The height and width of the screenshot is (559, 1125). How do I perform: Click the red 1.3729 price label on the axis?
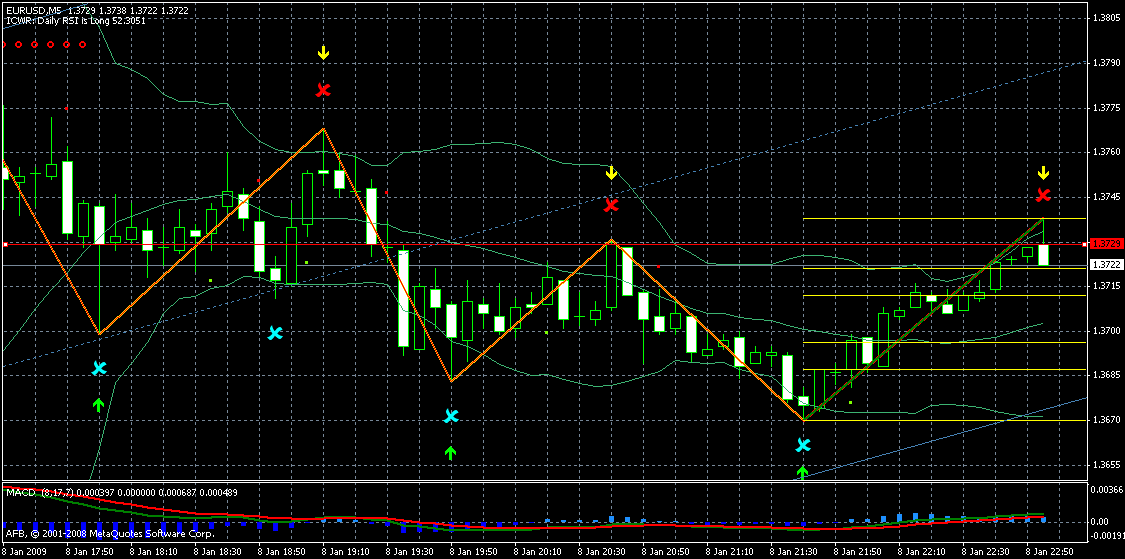click(x=1105, y=244)
